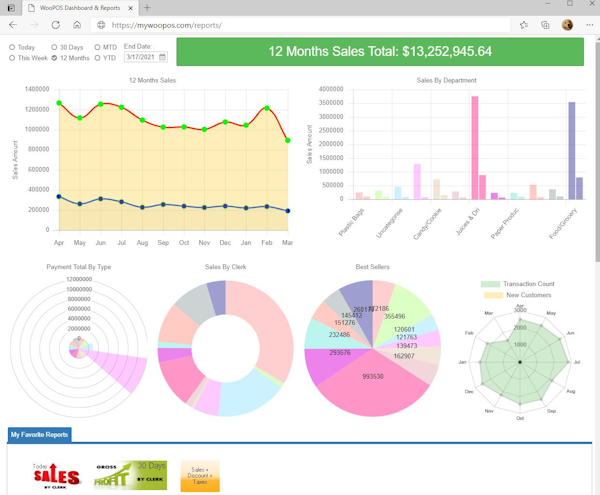Open the user profile avatar
The image size is (600, 495).
click(567, 25)
